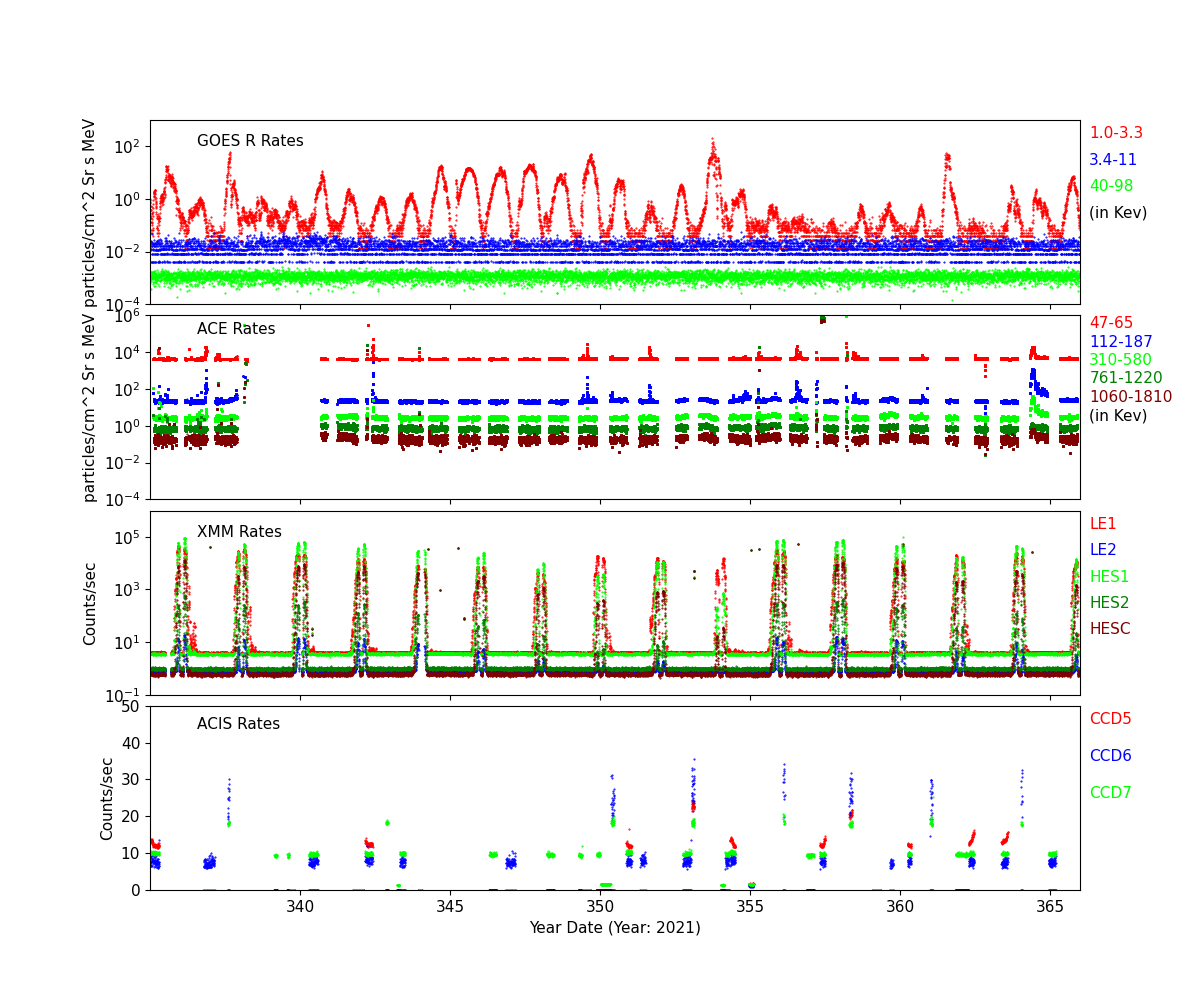
Task: Click the LE1 legend label
Action: click(x=1102, y=524)
